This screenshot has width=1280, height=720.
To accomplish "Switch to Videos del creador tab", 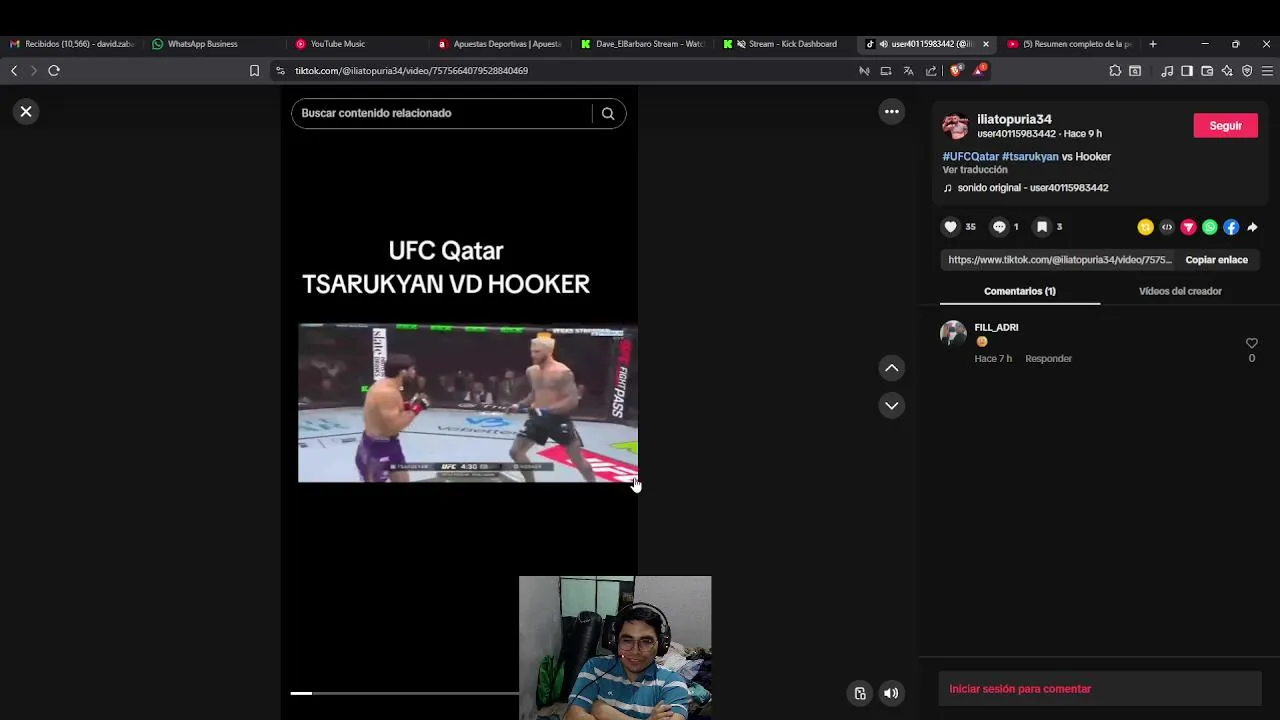I will 1180,291.
